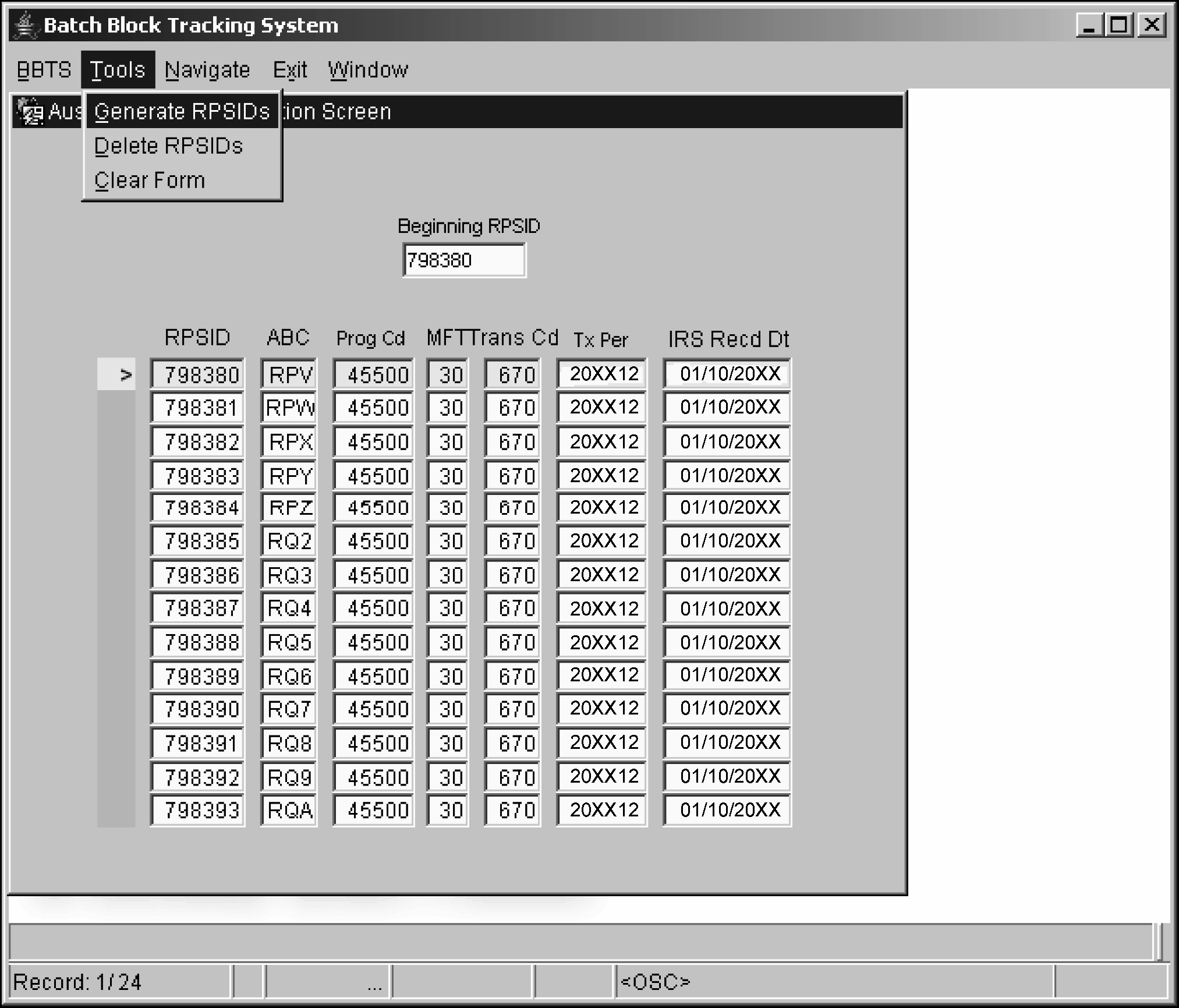The image size is (1179, 1008).
Task: Open the Navigate menu
Action: point(207,70)
